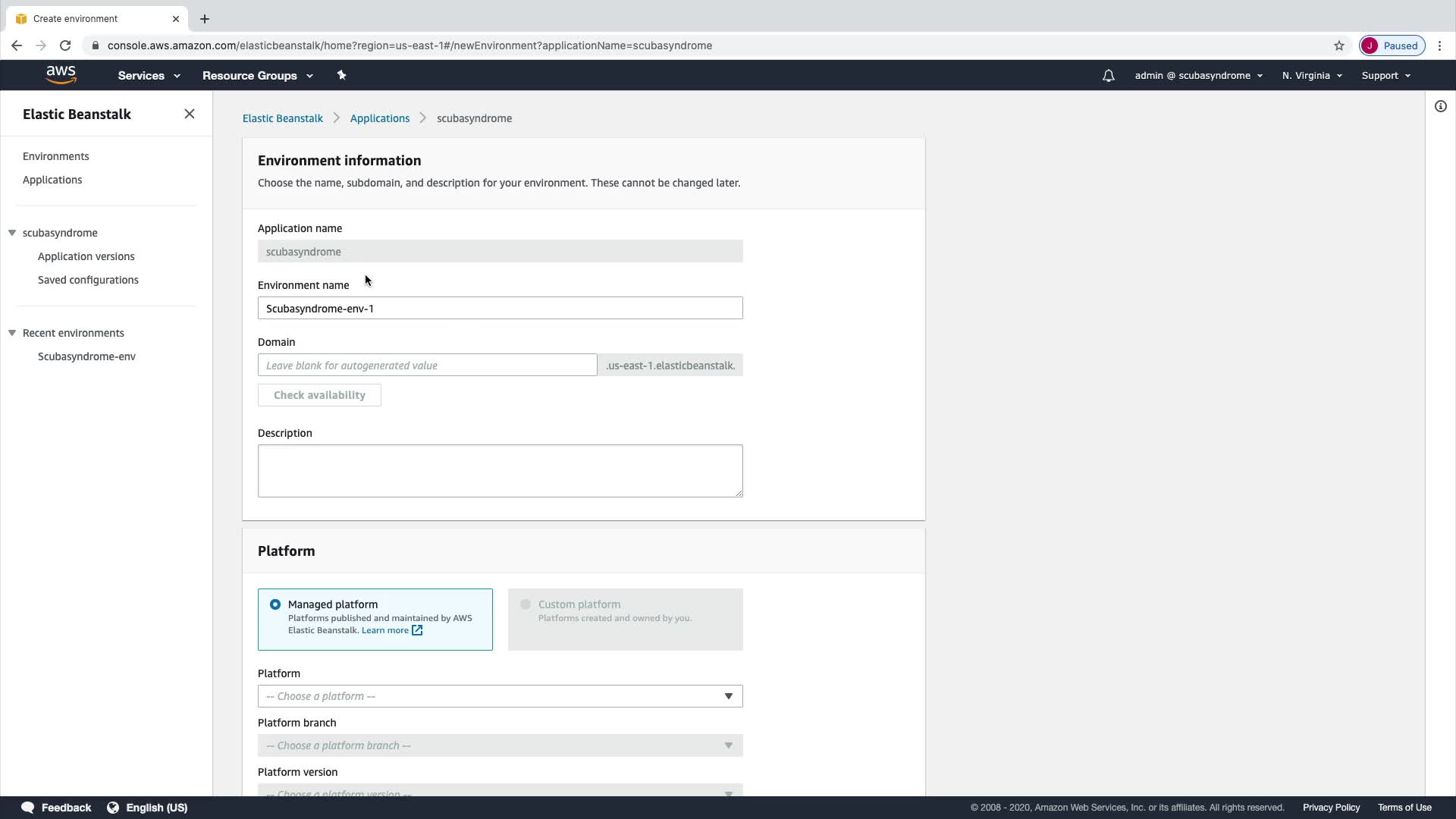Click the Check availability button
The image size is (1456, 819).
click(x=319, y=395)
